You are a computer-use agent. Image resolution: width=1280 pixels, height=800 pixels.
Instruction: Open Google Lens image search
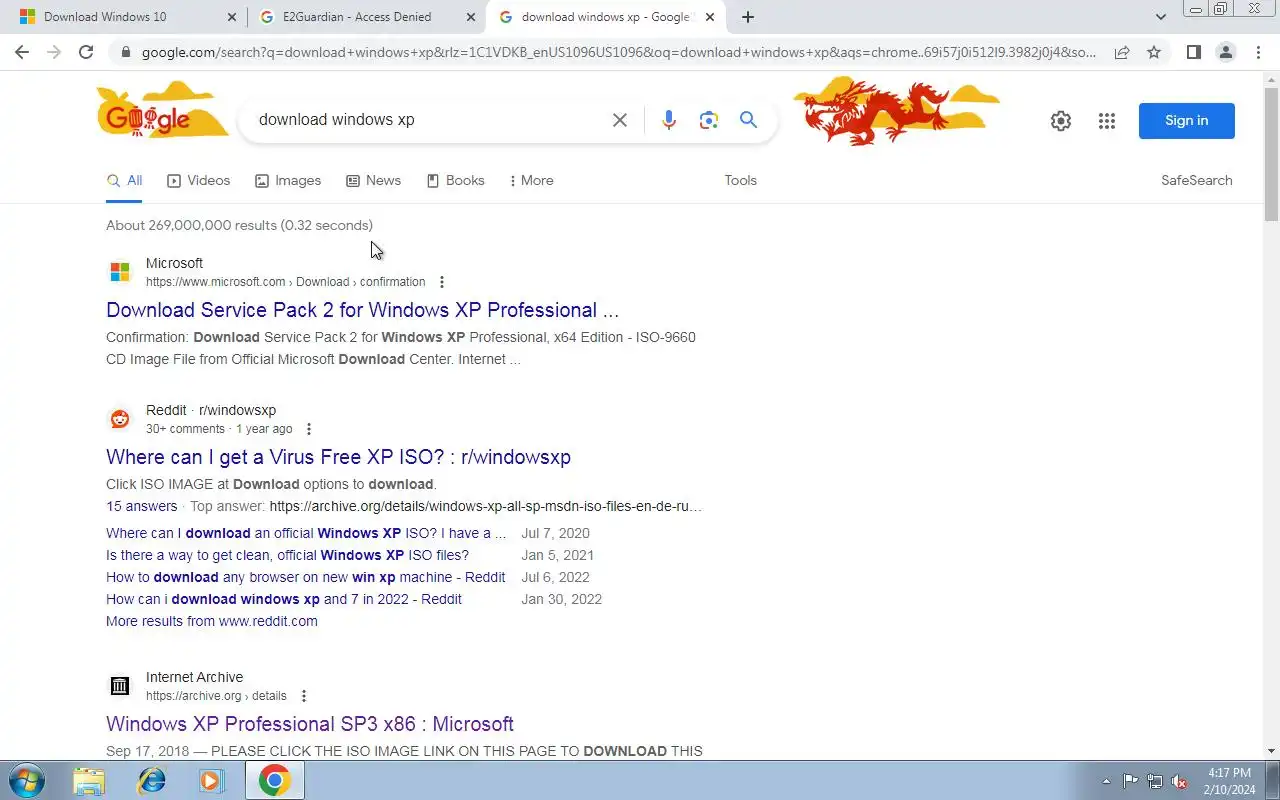point(709,120)
